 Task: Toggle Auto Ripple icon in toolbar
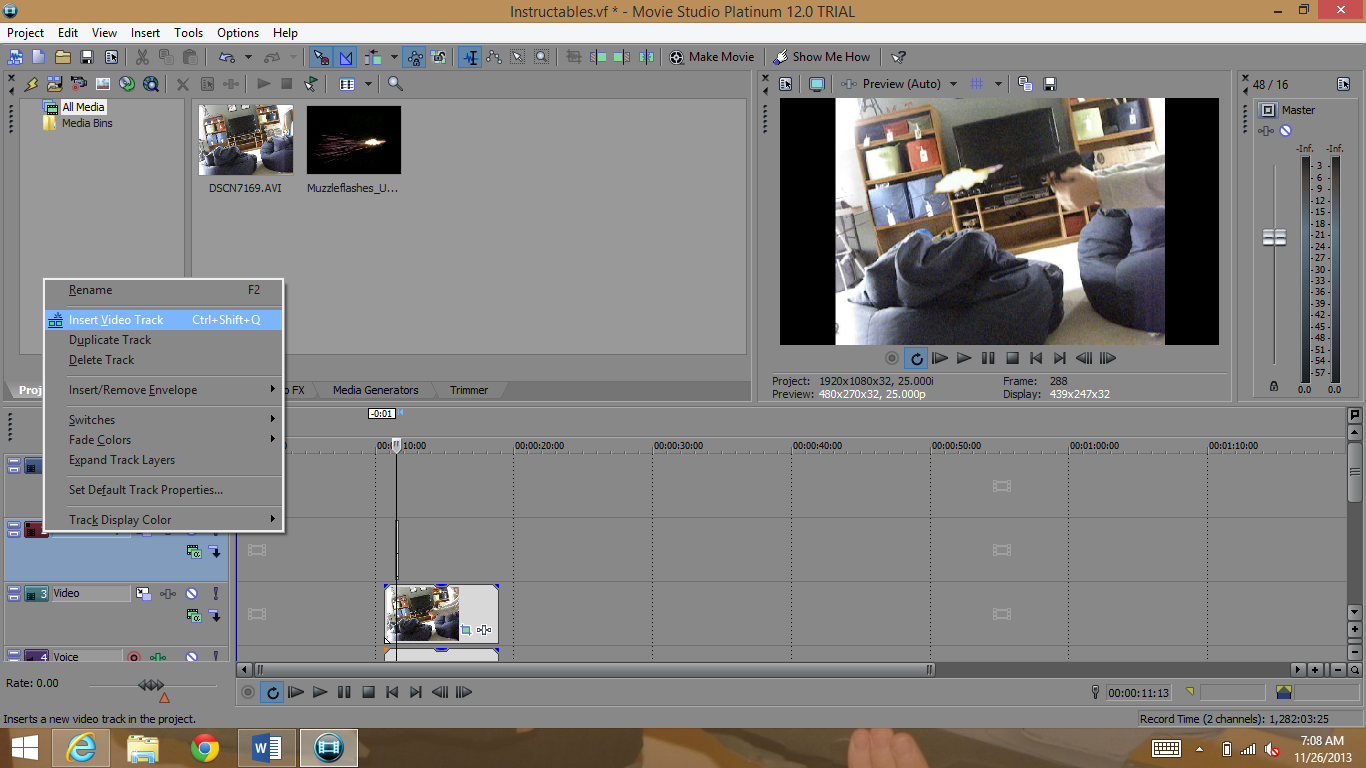374,57
